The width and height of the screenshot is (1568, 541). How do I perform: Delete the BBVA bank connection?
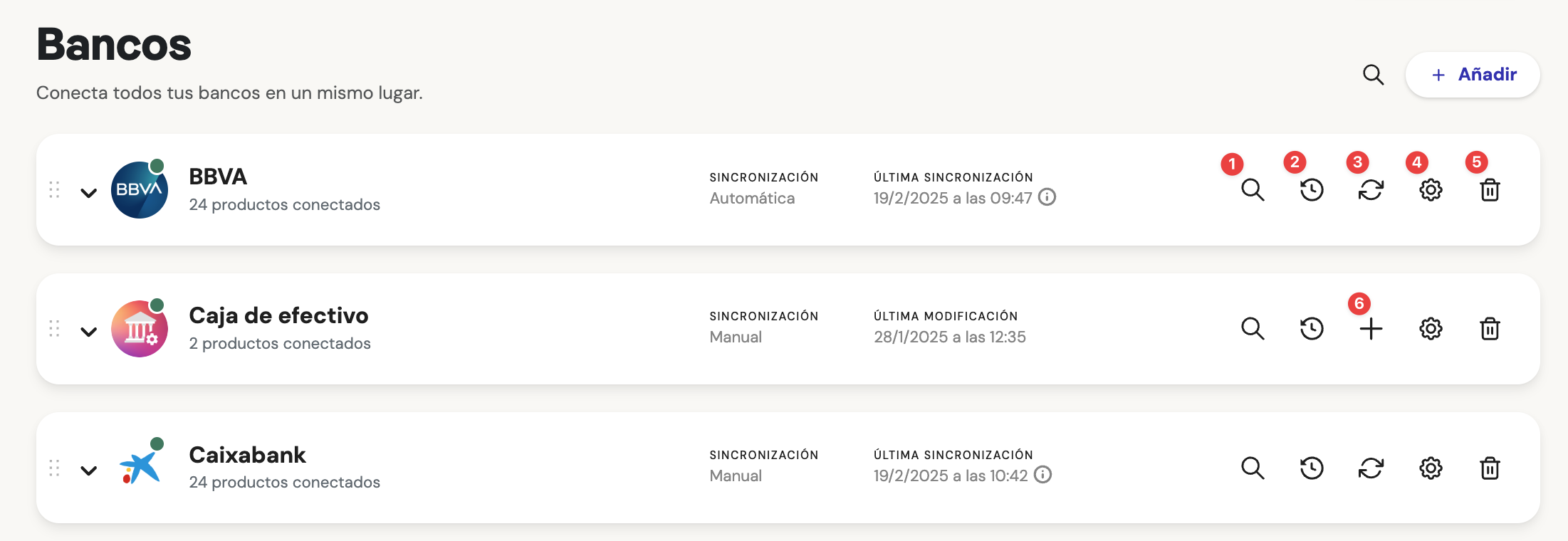coord(1490,190)
